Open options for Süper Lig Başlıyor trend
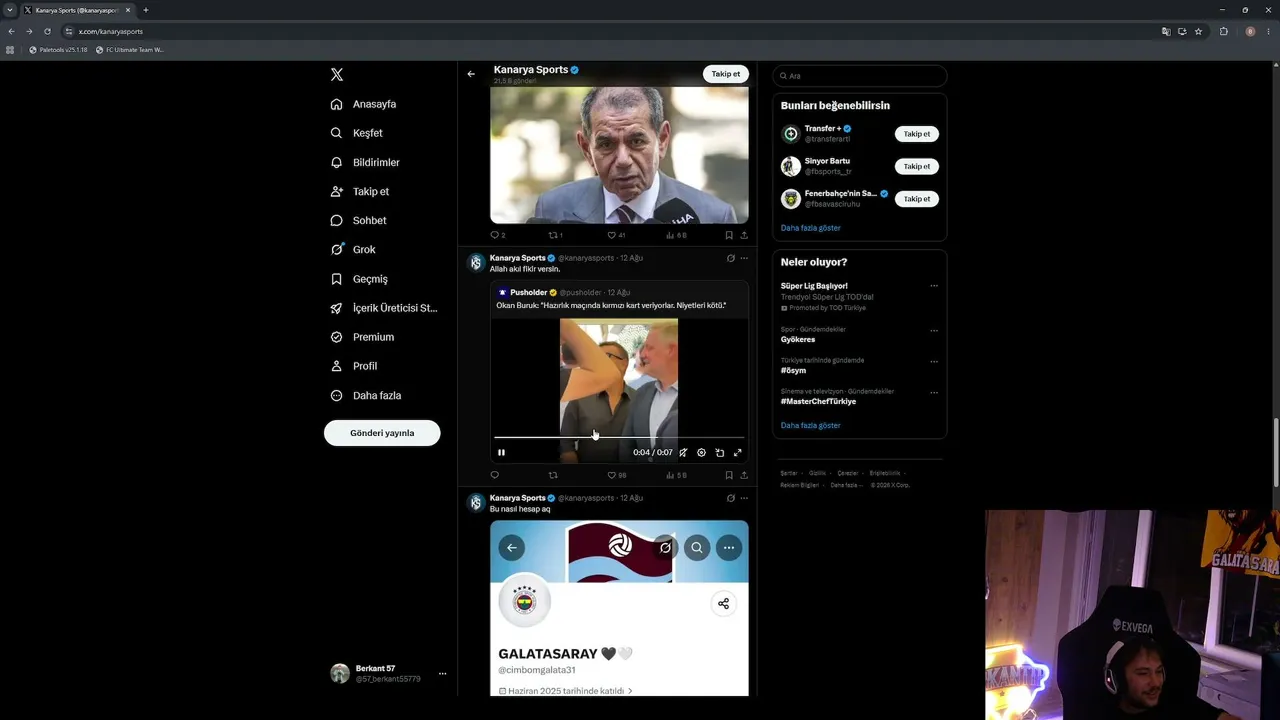Viewport: 1280px width, 720px height. pyautogui.click(x=934, y=286)
